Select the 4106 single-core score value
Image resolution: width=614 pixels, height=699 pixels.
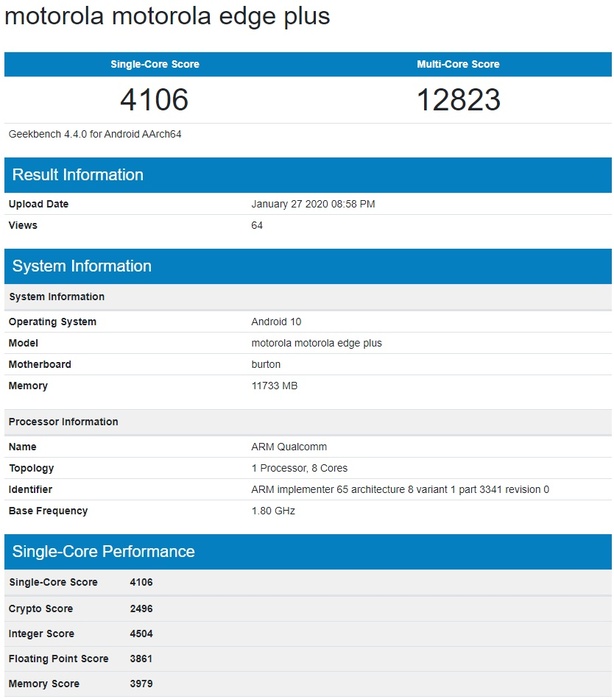154,100
